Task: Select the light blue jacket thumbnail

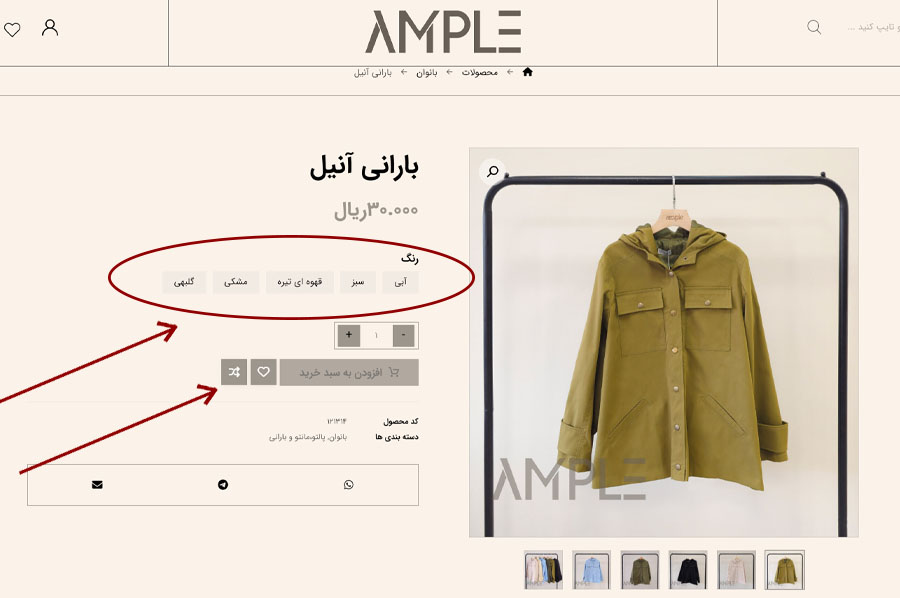Action: 591,570
